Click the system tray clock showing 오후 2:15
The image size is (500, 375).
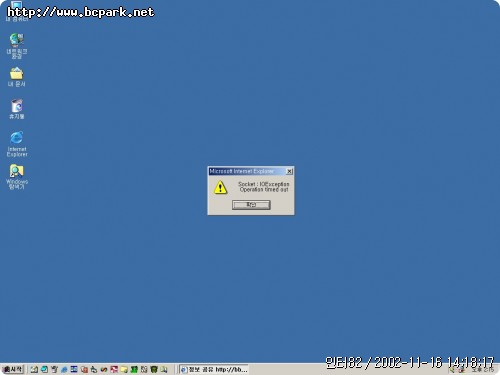(x=483, y=370)
